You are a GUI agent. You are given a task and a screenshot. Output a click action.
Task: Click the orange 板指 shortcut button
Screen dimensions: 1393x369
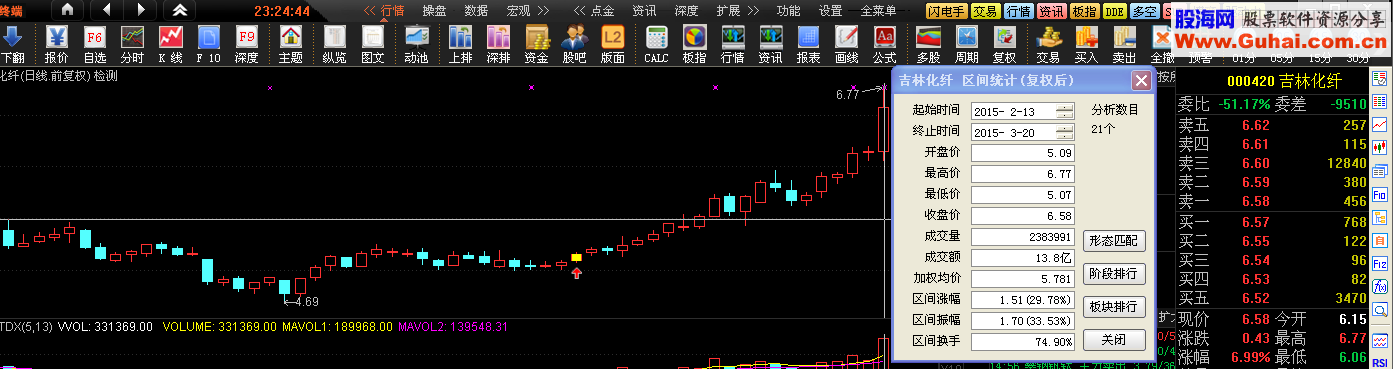click(1084, 12)
